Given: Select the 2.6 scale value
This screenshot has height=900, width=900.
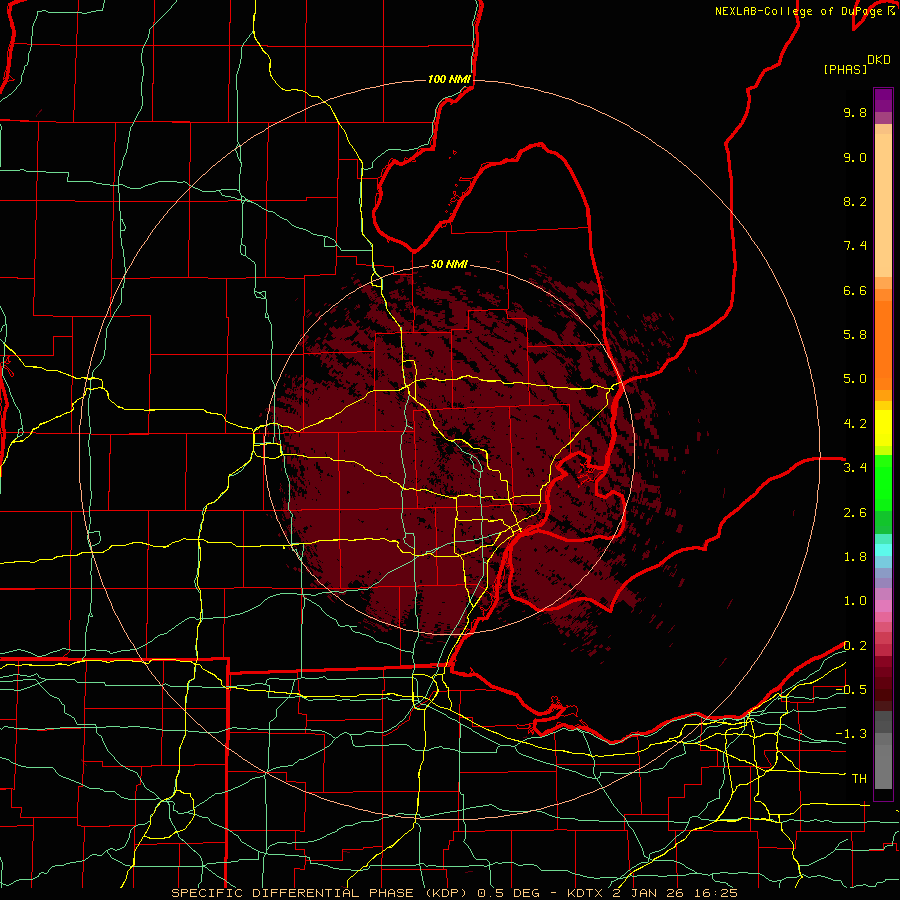Looking at the screenshot, I should 855,513.
